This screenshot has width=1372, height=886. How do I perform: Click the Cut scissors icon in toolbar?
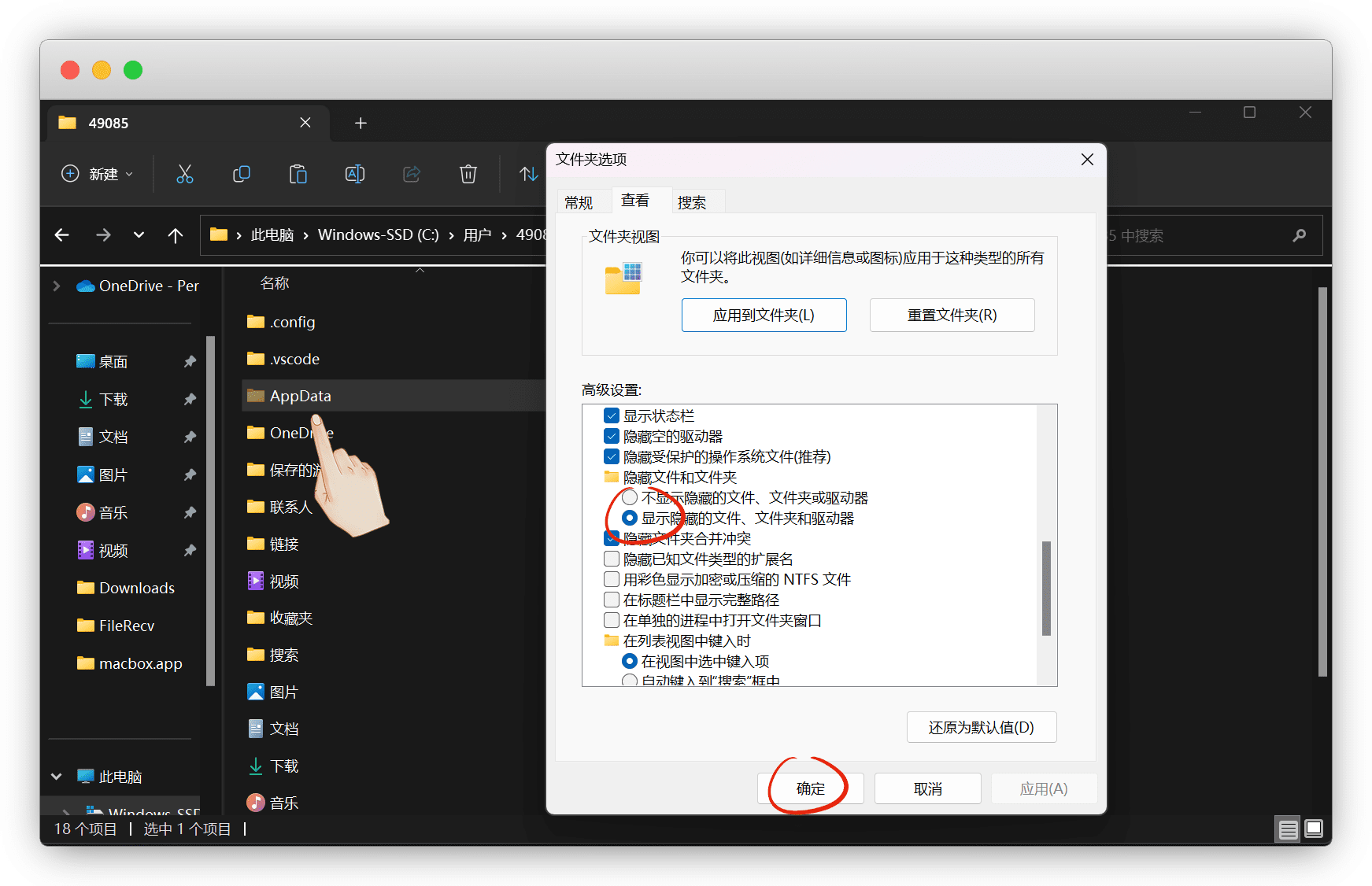pyautogui.click(x=185, y=174)
